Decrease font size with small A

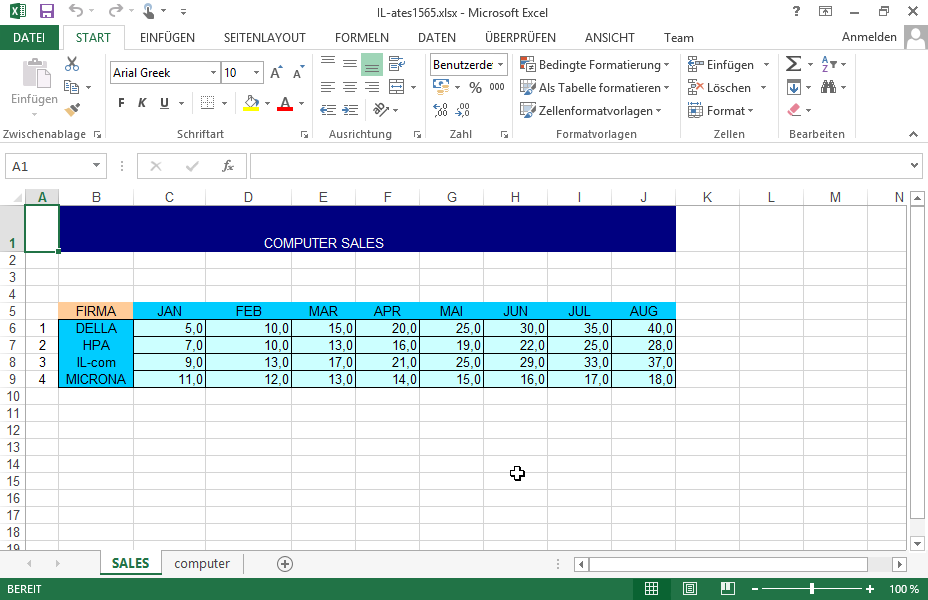(298, 72)
